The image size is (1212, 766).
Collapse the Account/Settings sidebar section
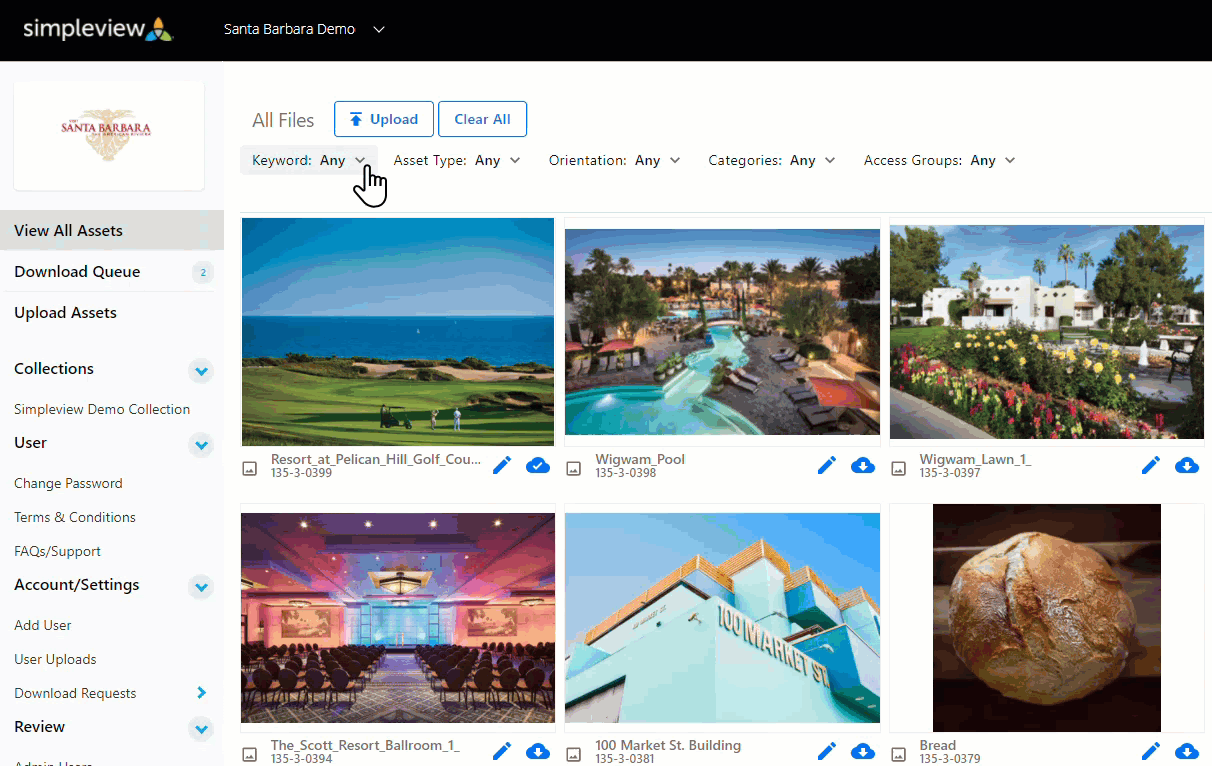(202, 587)
